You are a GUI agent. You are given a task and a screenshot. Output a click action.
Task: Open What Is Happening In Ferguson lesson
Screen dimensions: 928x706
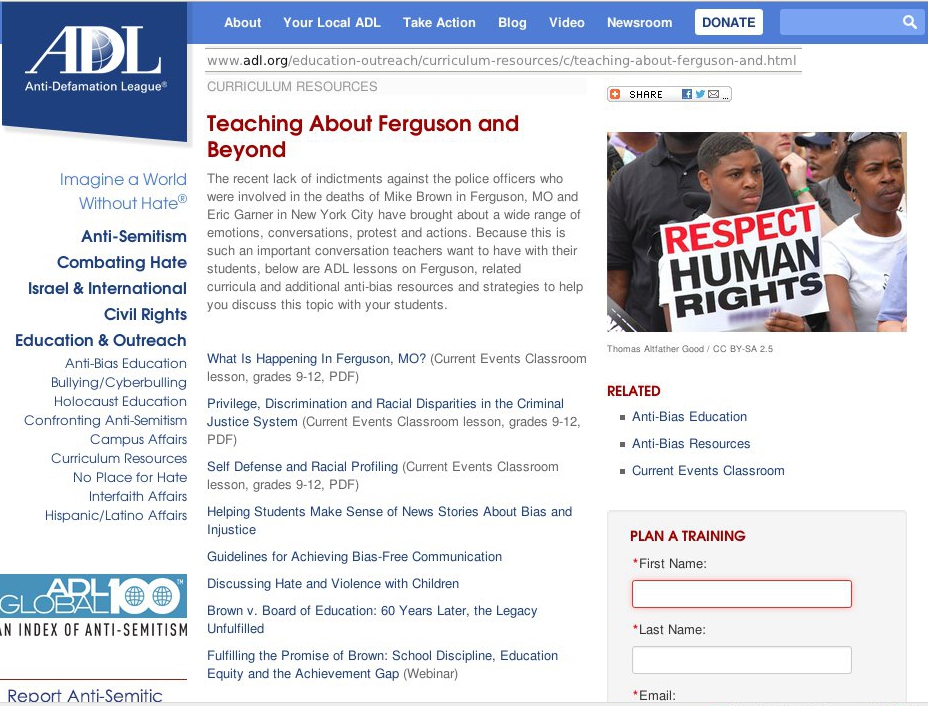(x=317, y=359)
